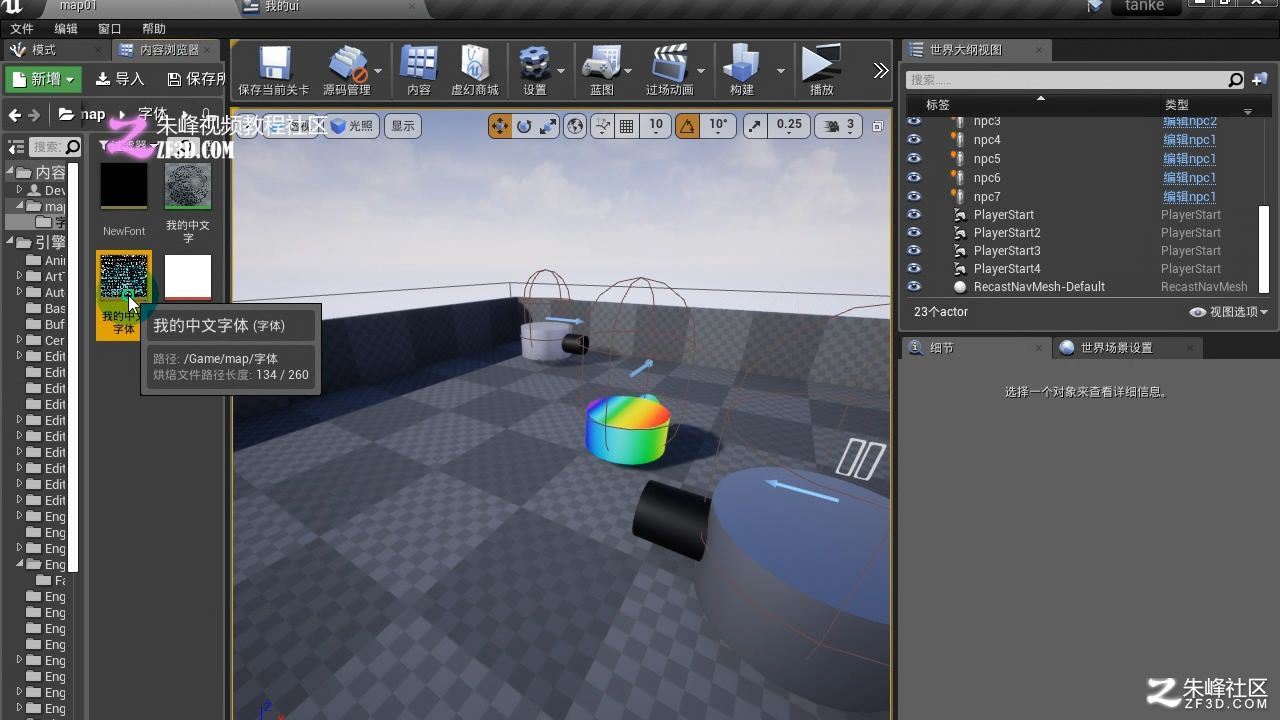The width and height of the screenshot is (1280, 720).
Task: Open the Lit (光照) view mode menu
Action: point(351,126)
